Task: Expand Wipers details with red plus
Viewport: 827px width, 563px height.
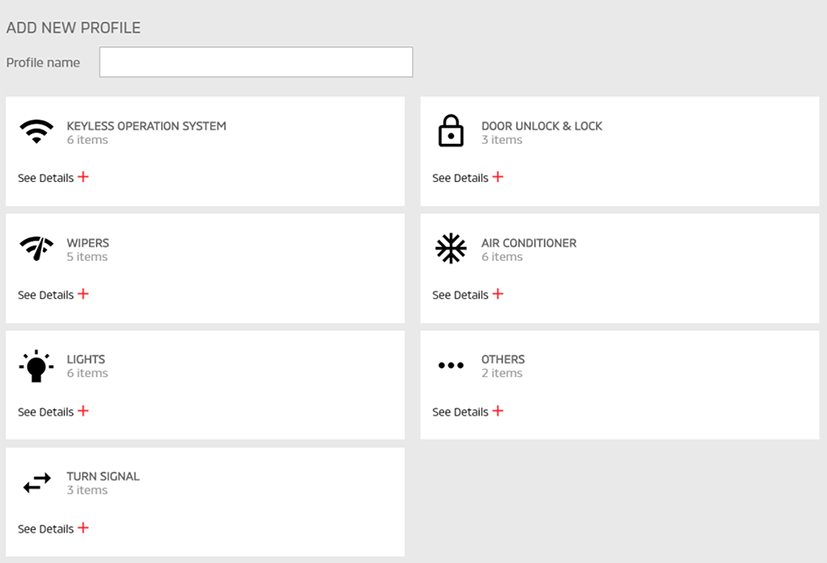Action: (x=83, y=294)
